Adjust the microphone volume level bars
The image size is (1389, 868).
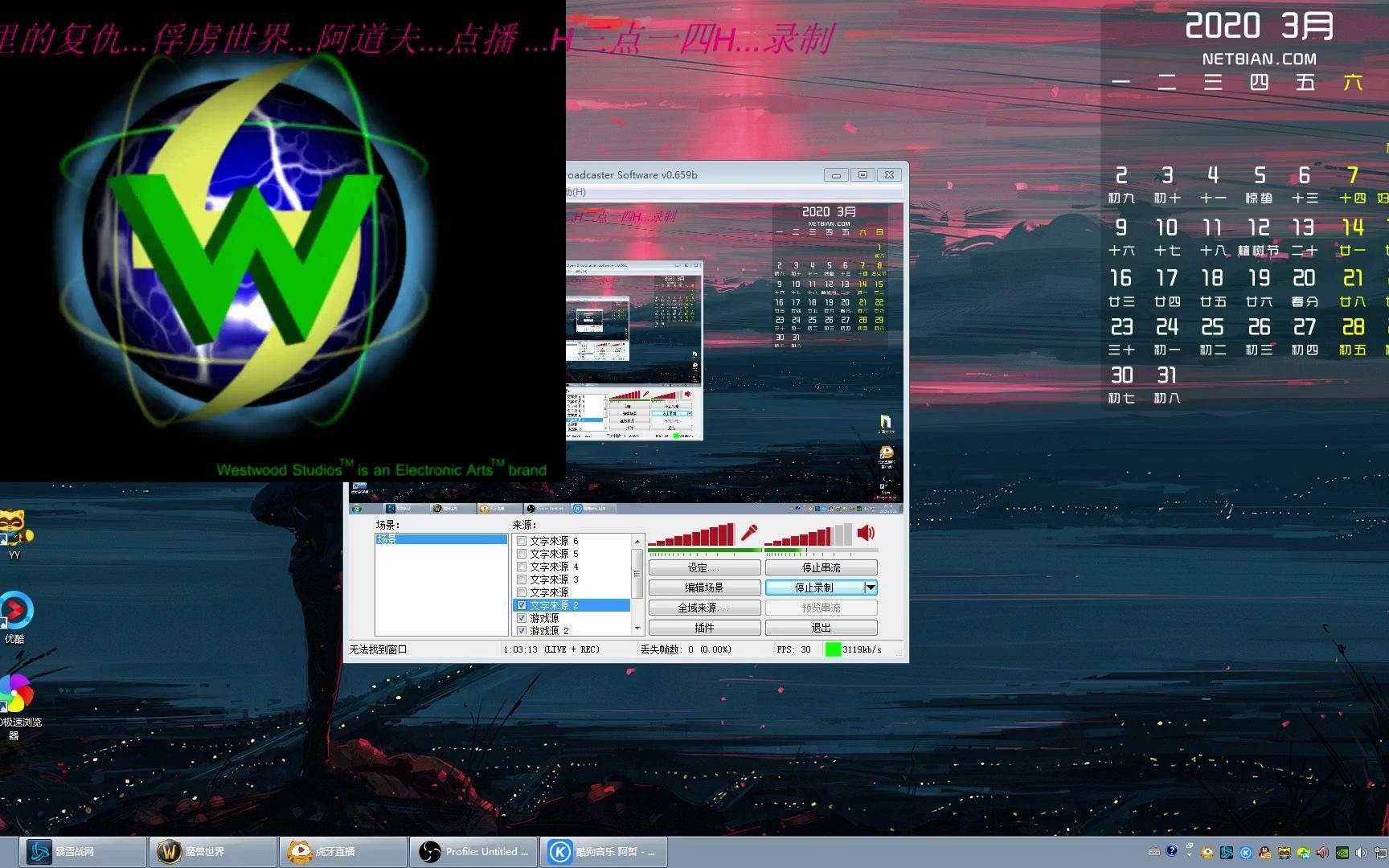[691, 534]
